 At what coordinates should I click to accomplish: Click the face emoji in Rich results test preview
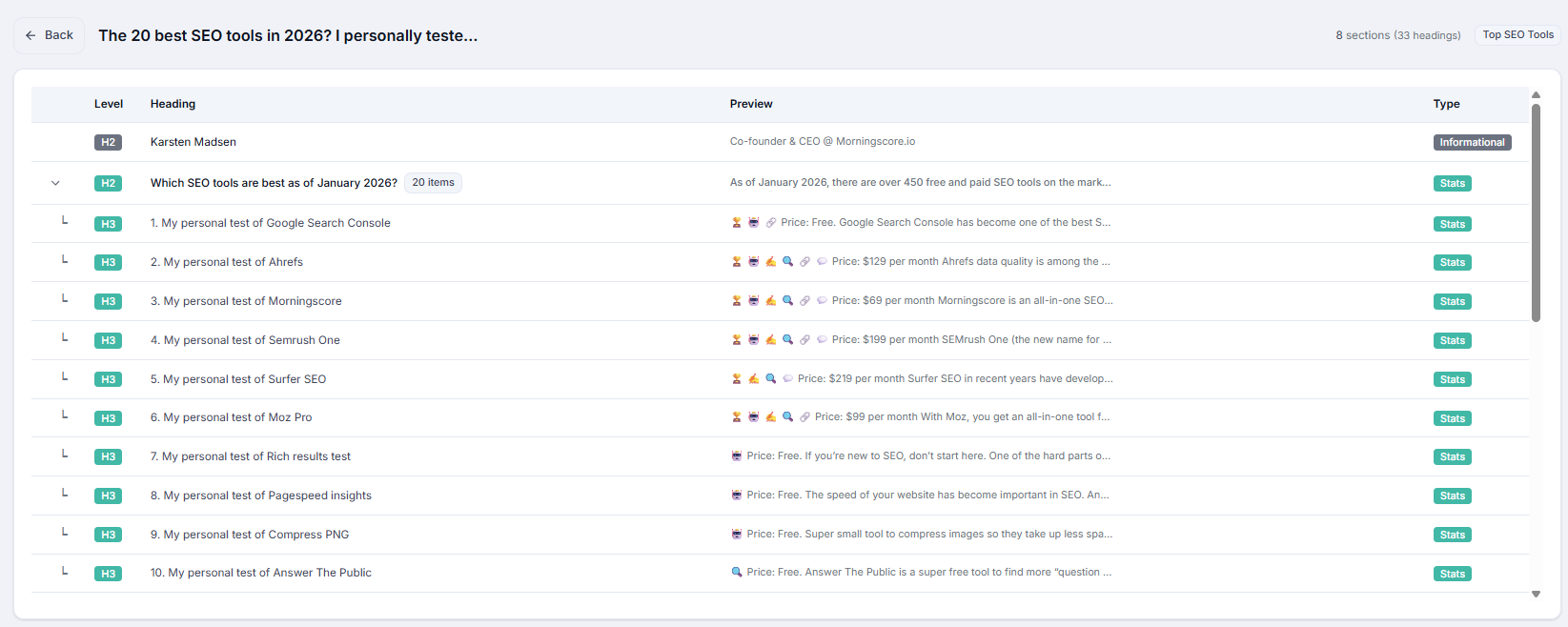[x=736, y=455]
